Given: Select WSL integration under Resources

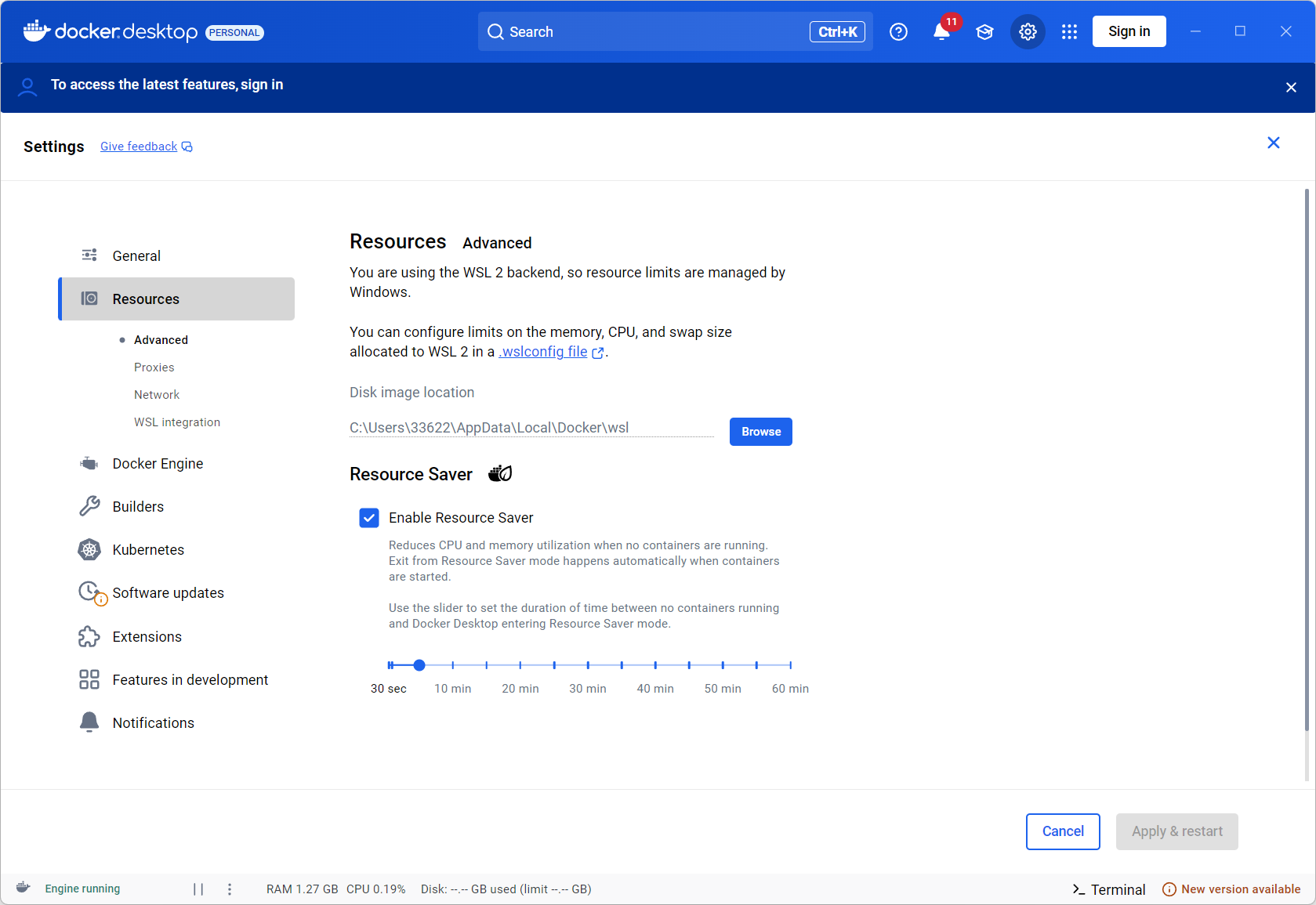Looking at the screenshot, I should coord(177,422).
